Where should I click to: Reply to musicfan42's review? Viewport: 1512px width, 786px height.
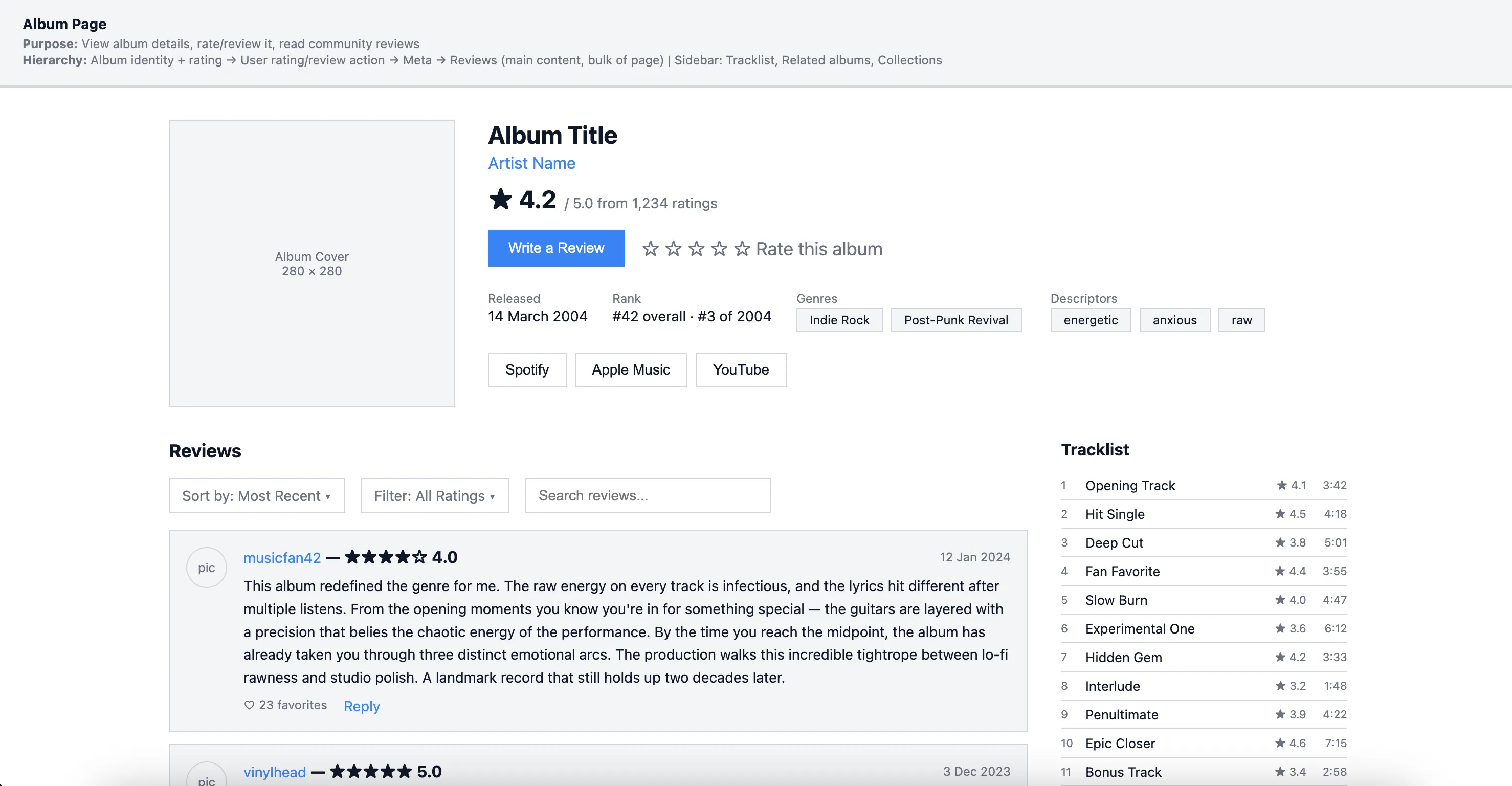click(361, 706)
